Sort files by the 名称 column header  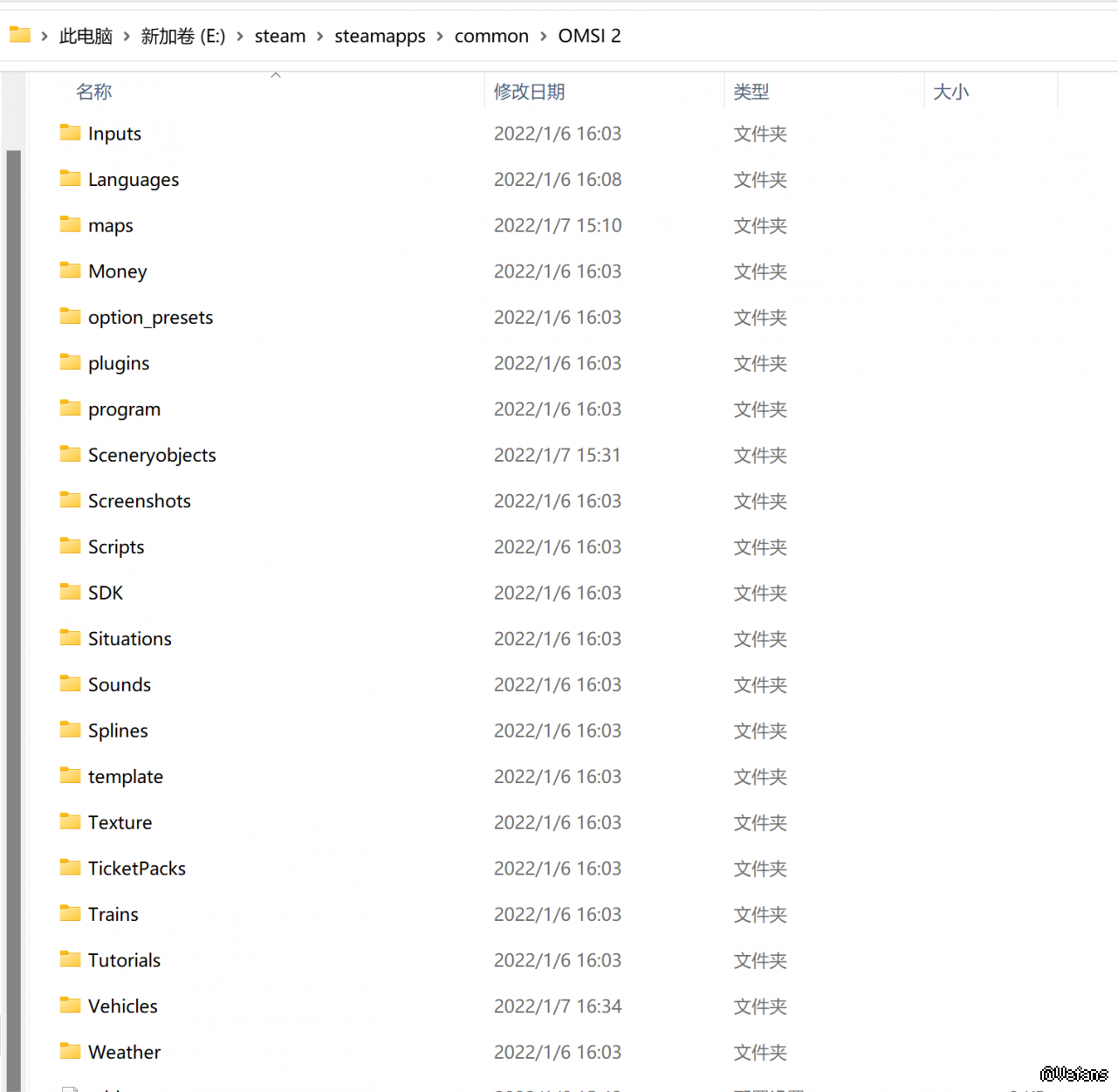[x=94, y=92]
